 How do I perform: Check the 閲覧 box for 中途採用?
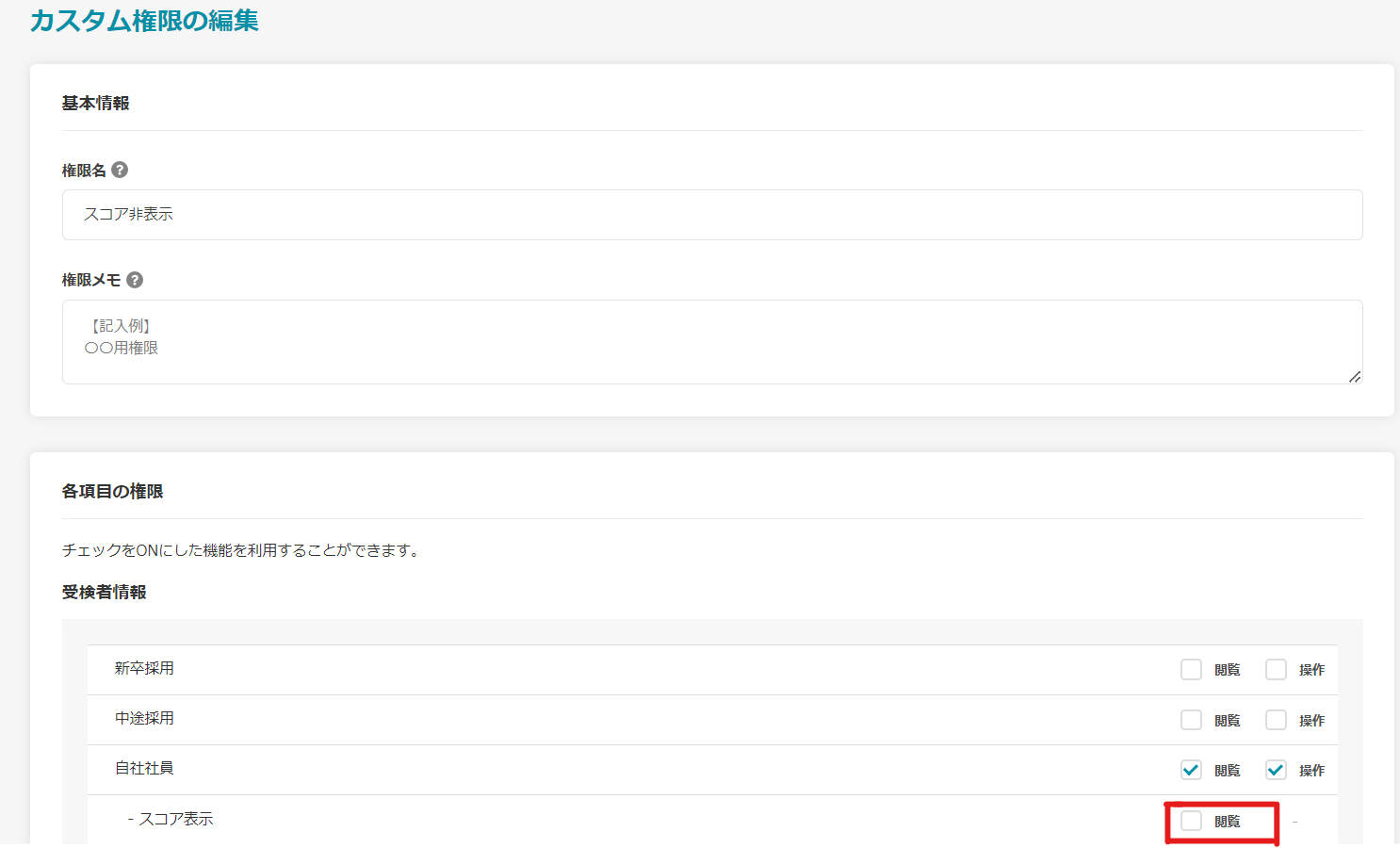(x=1191, y=720)
